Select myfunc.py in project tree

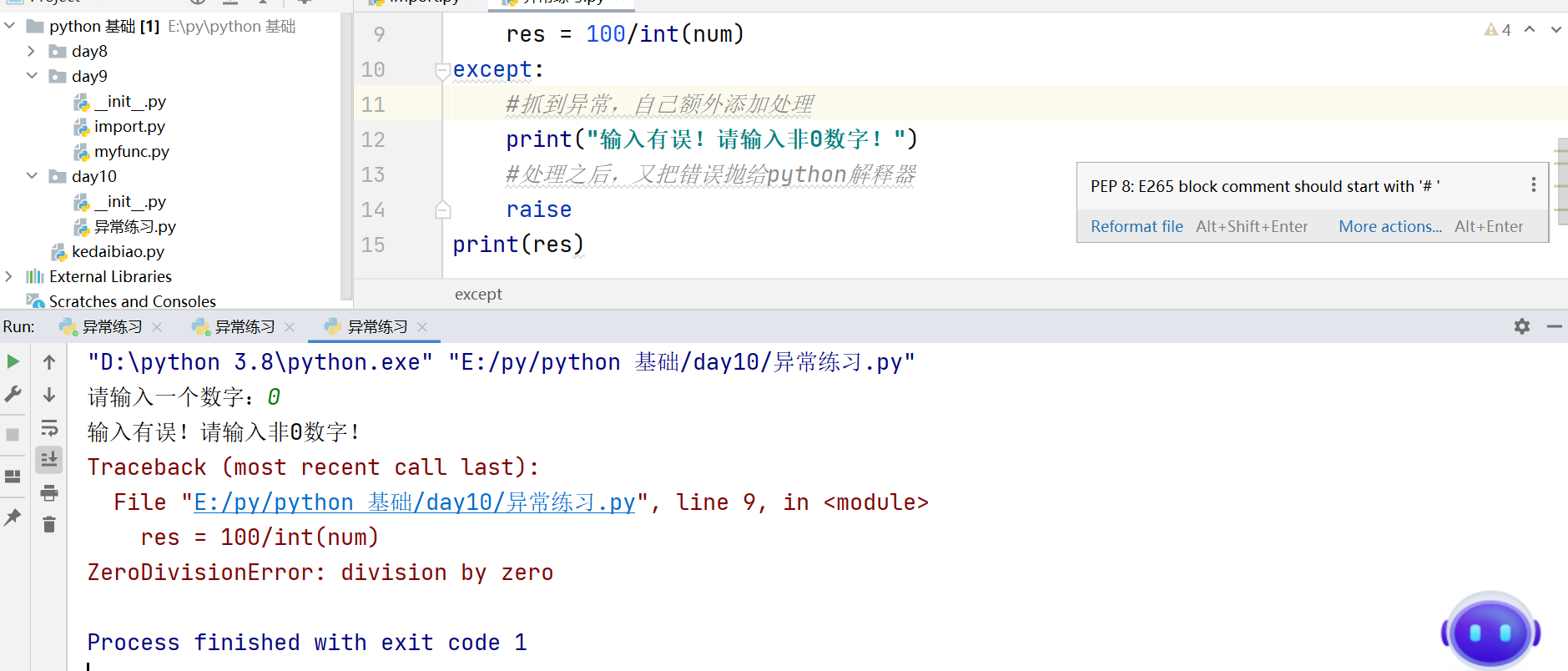(x=131, y=151)
